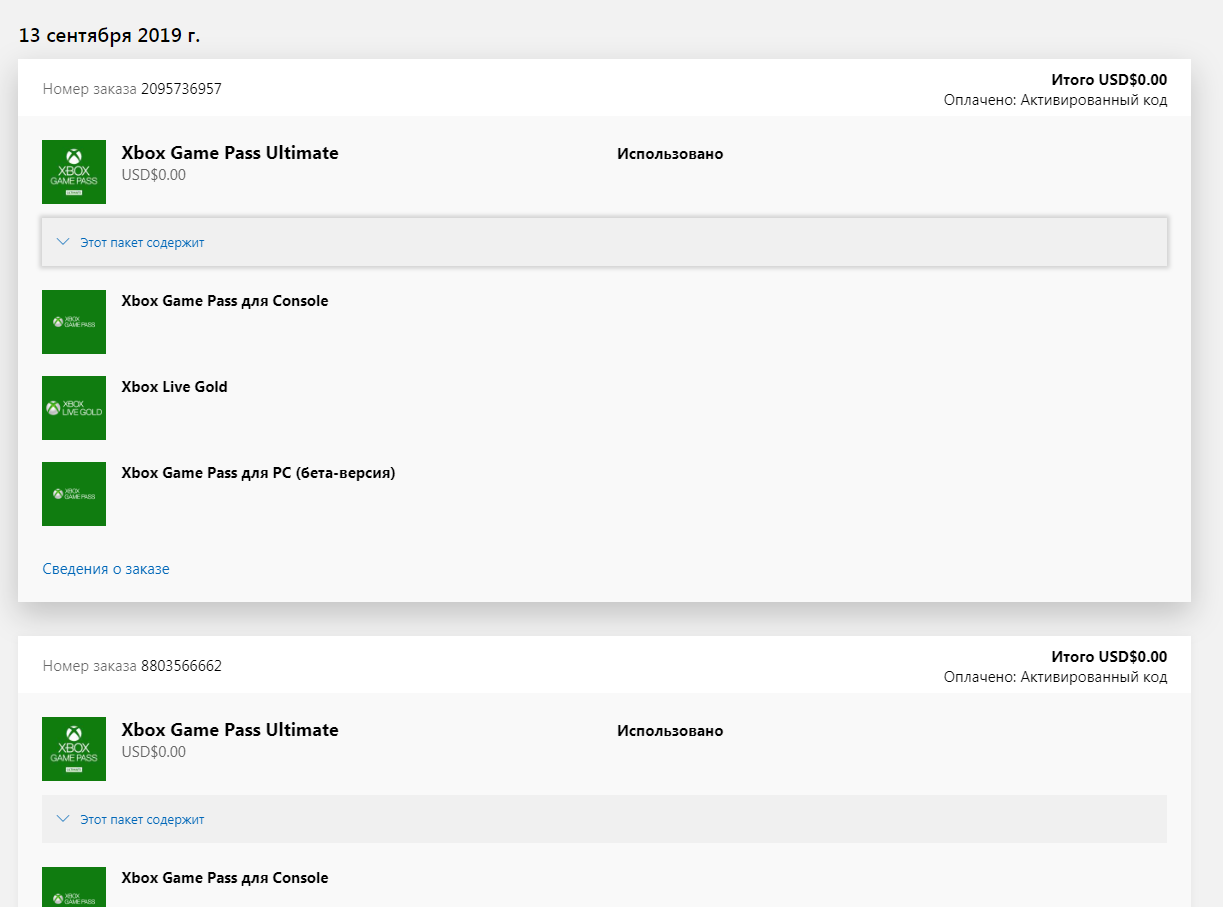Click 'Итого USD$0.00' in order 2095736957
The image size is (1223, 907).
(1109, 80)
